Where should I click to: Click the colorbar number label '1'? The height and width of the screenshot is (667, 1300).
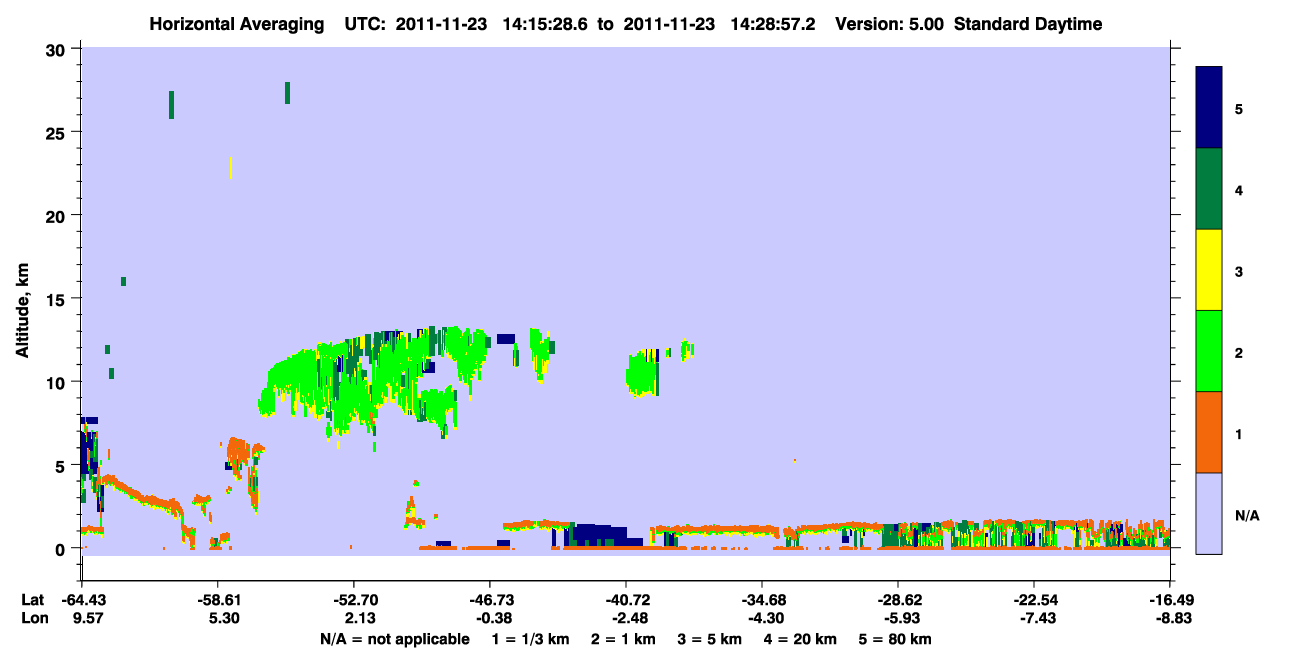(x=1239, y=434)
